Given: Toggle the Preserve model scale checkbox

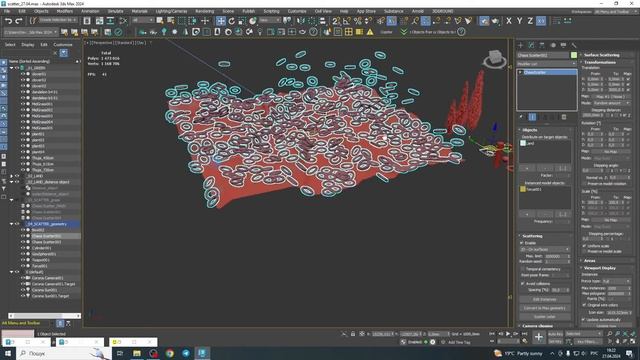Looking at the screenshot, I should (x=584, y=251).
